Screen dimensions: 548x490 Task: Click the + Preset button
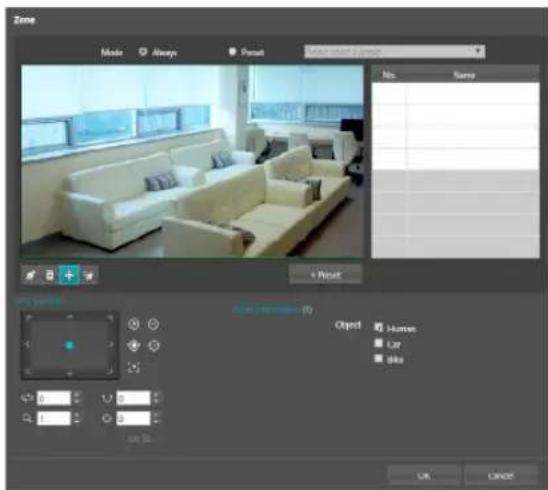325,275
